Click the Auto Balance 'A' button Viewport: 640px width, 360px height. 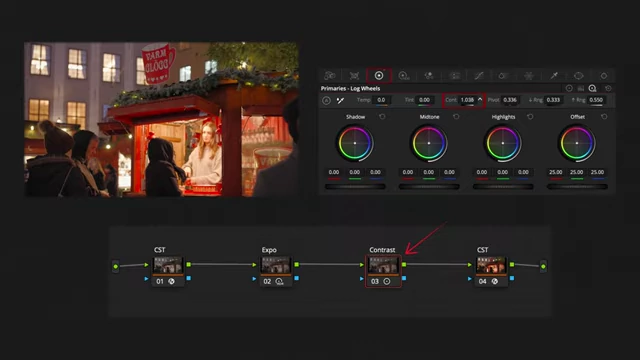click(x=327, y=100)
